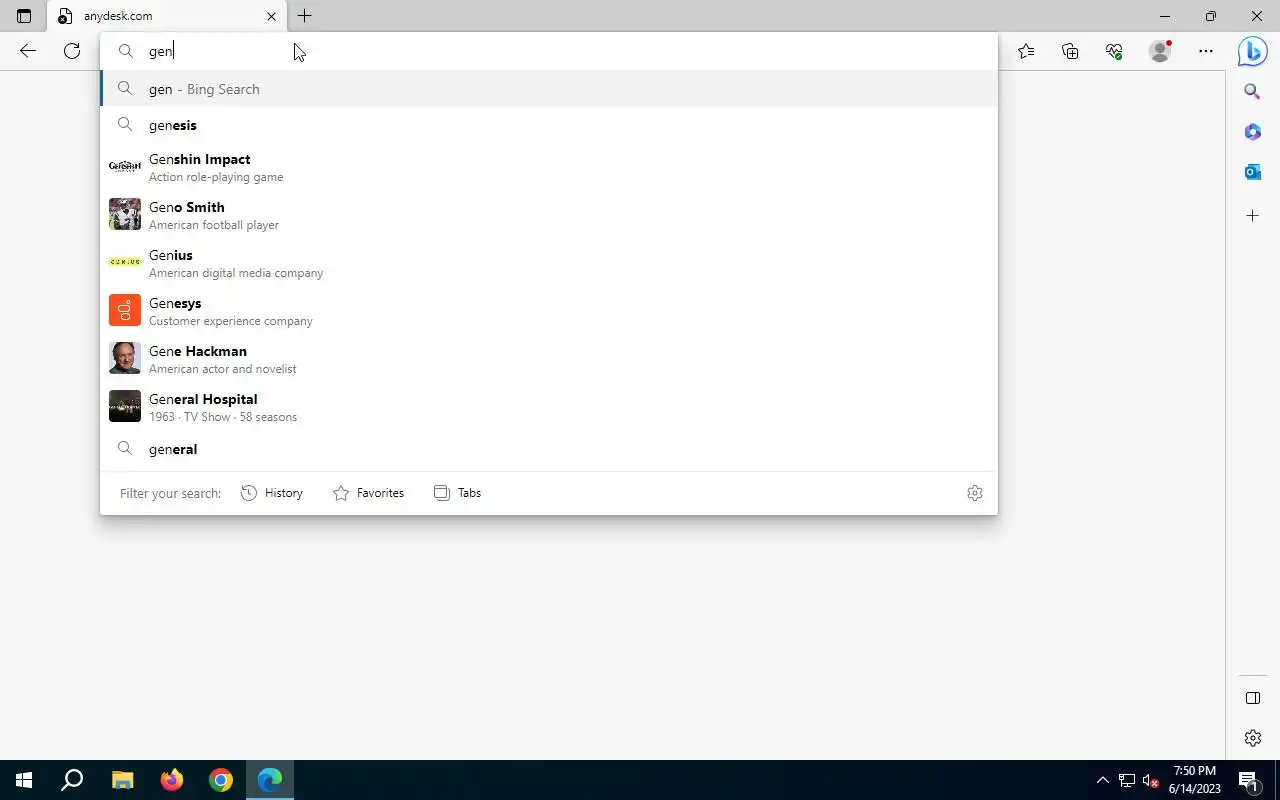Open the profile avatar icon
The image size is (1280, 800).
point(1160,51)
